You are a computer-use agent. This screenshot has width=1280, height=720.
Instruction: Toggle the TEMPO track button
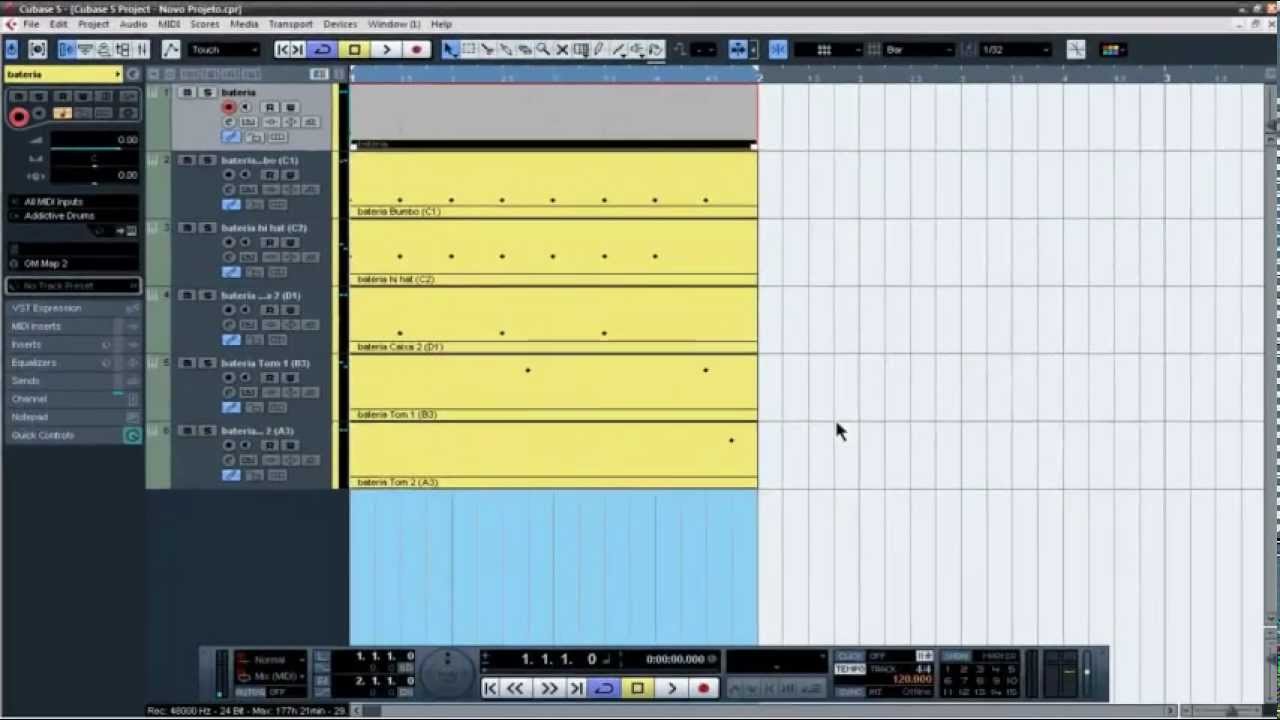coord(849,669)
